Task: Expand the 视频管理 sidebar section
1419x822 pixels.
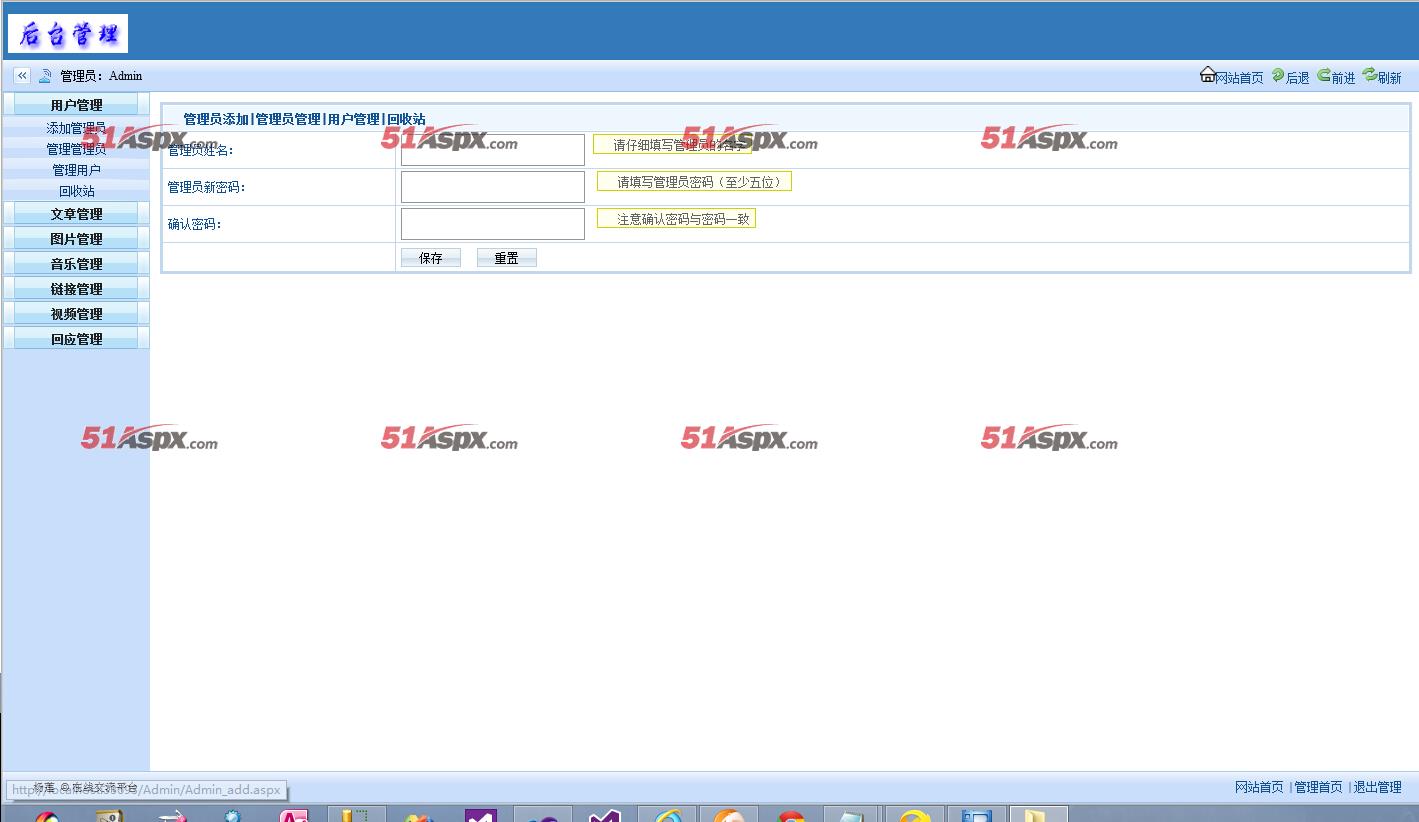Action: point(76,314)
